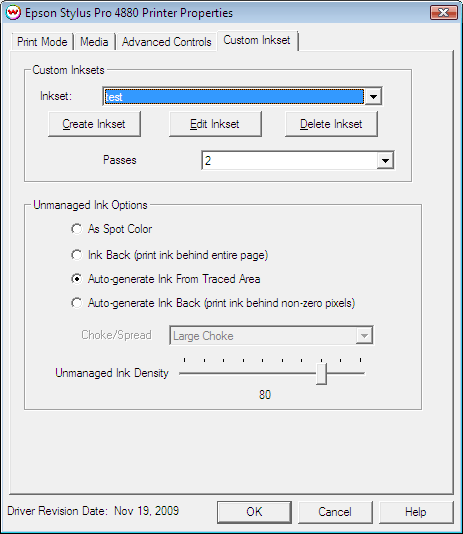
Task: Confirm settings with the OK button
Action: 254,512
